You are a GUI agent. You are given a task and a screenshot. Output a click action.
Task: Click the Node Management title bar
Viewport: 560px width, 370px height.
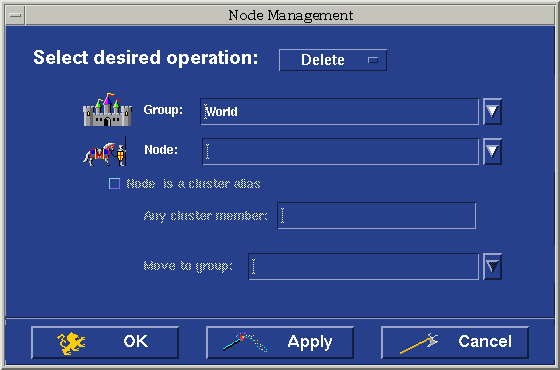coord(290,15)
